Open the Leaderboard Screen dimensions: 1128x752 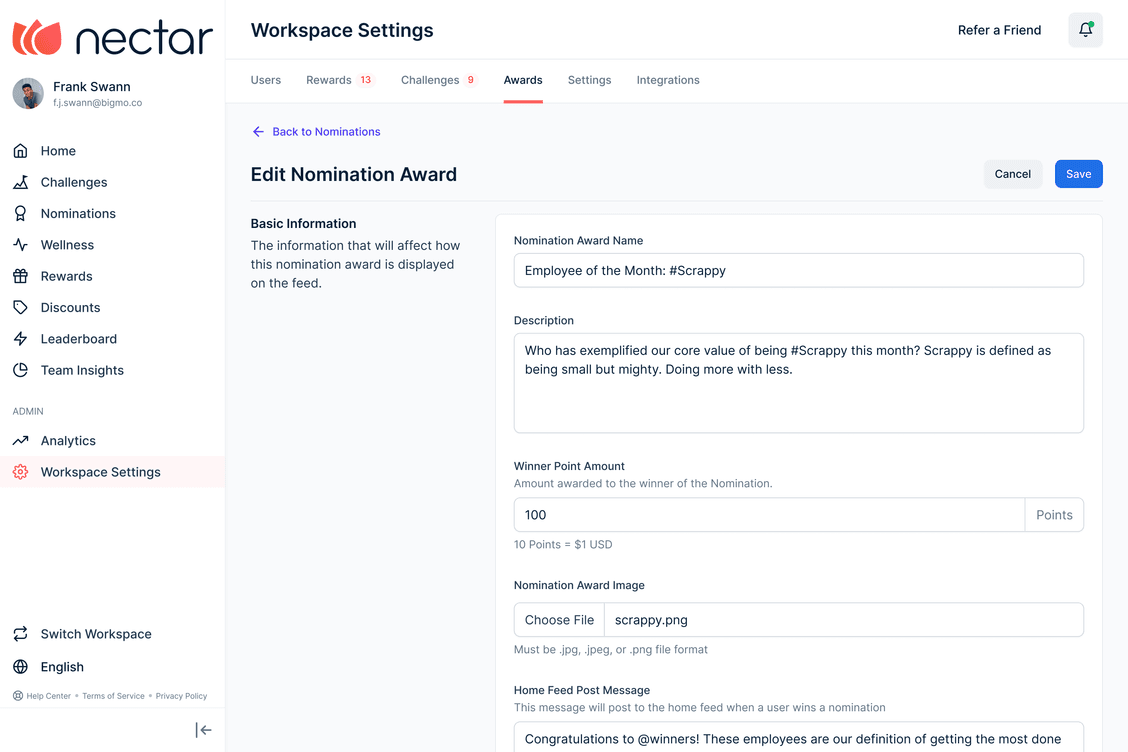coord(78,338)
